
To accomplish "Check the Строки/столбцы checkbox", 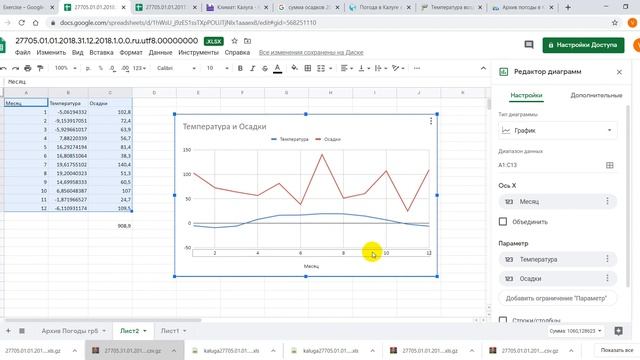I will pos(503,320).
